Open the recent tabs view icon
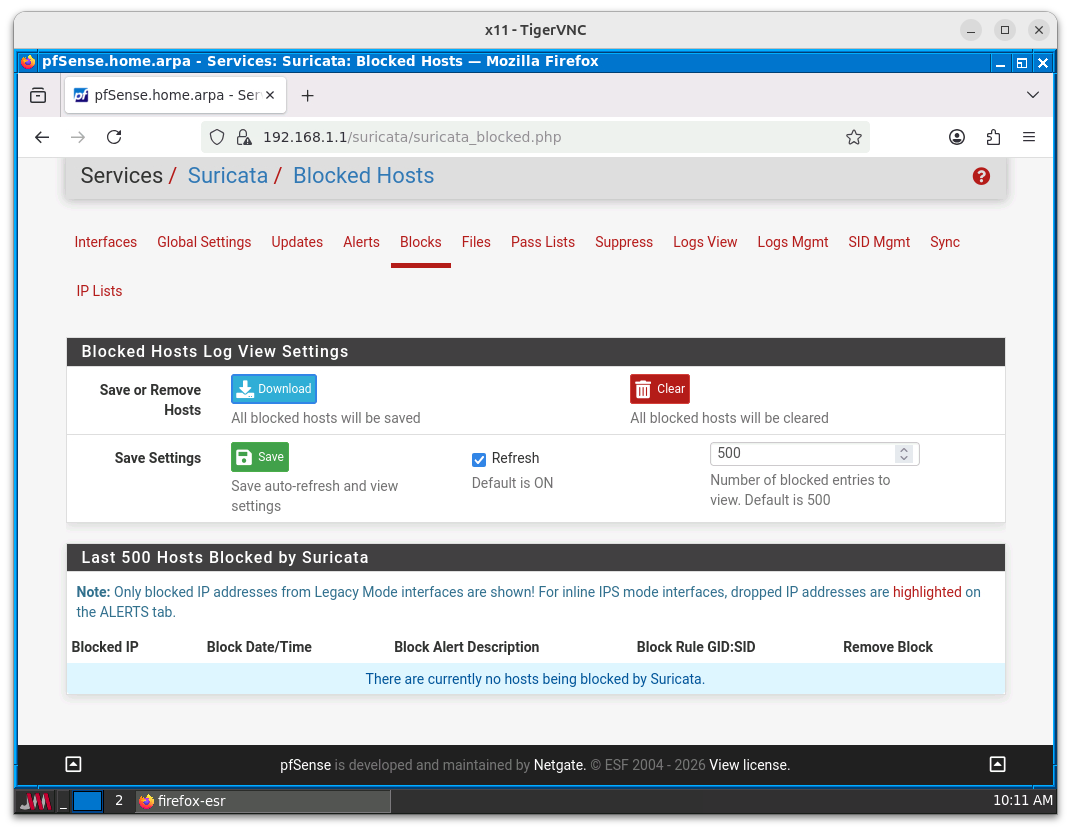Viewport: 1071px width, 831px height. tap(38, 95)
